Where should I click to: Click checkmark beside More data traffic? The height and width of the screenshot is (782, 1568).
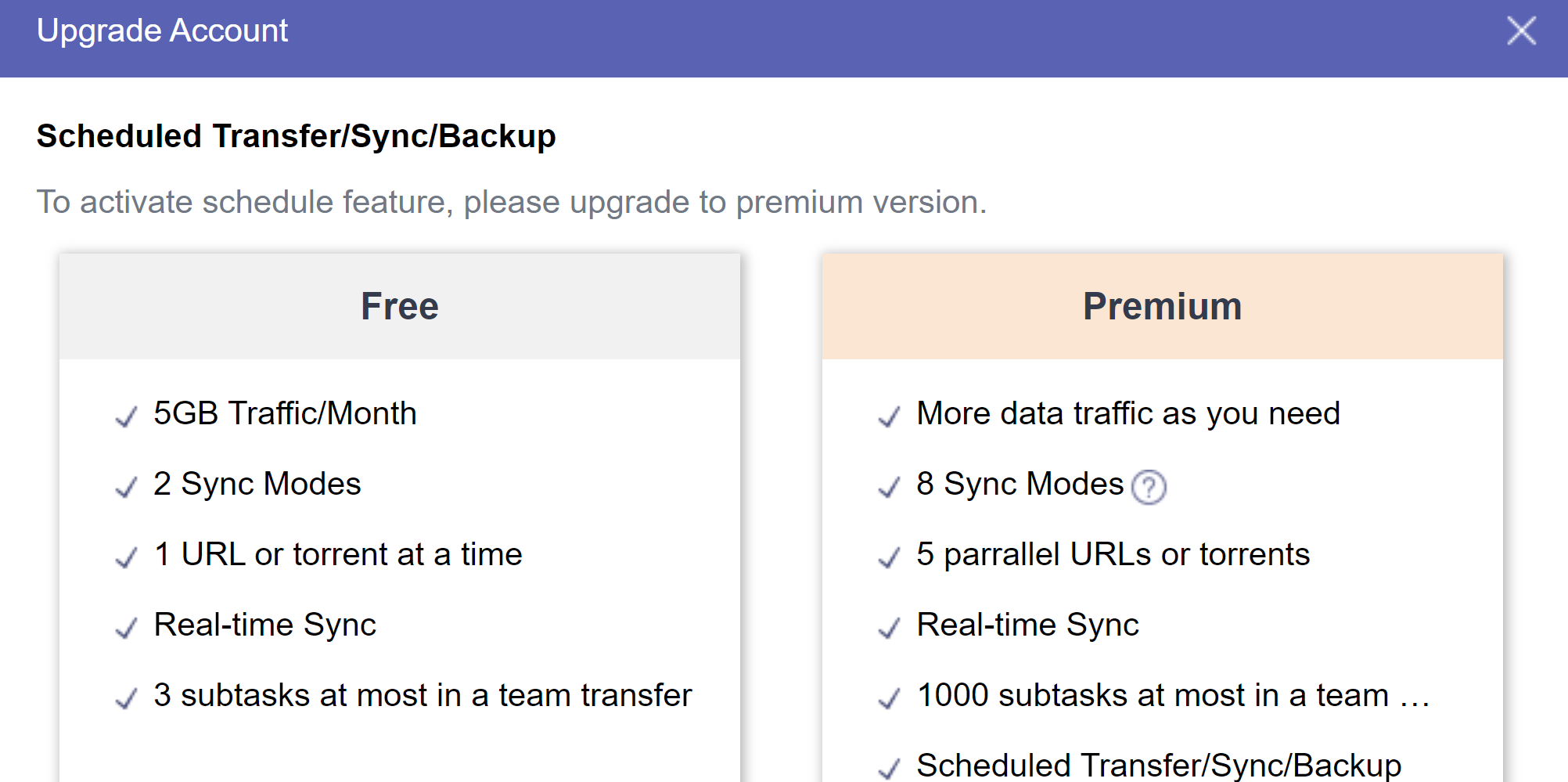(x=889, y=416)
